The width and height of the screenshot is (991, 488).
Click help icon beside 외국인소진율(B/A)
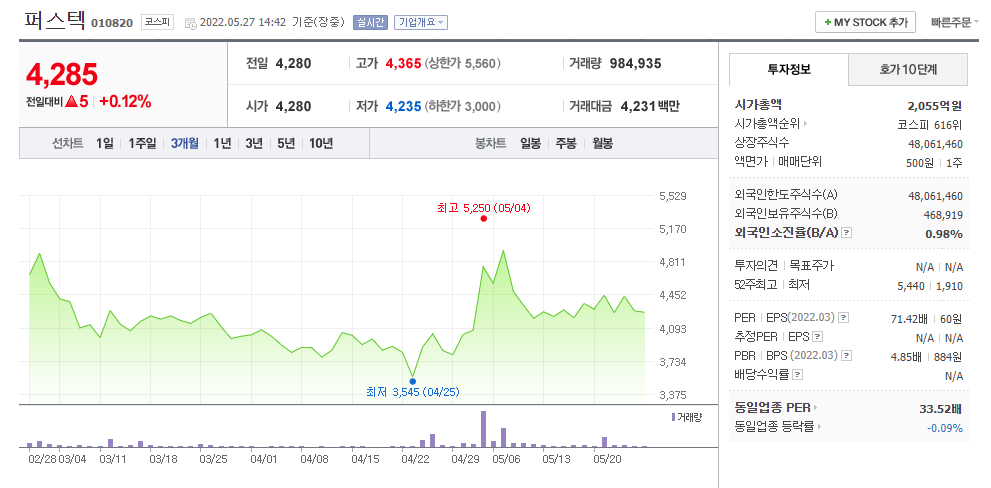(847, 233)
